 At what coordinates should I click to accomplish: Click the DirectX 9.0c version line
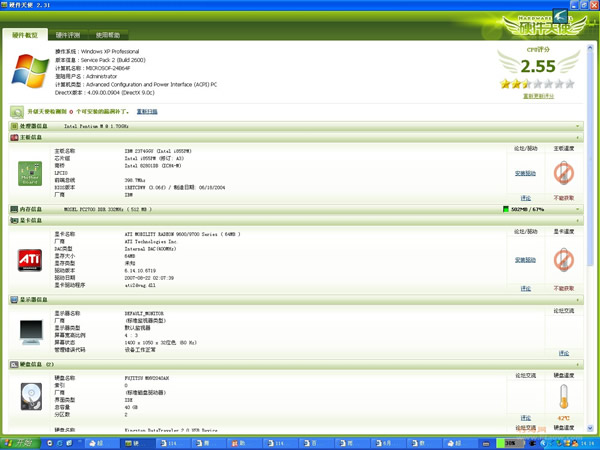click(x=104, y=93)
